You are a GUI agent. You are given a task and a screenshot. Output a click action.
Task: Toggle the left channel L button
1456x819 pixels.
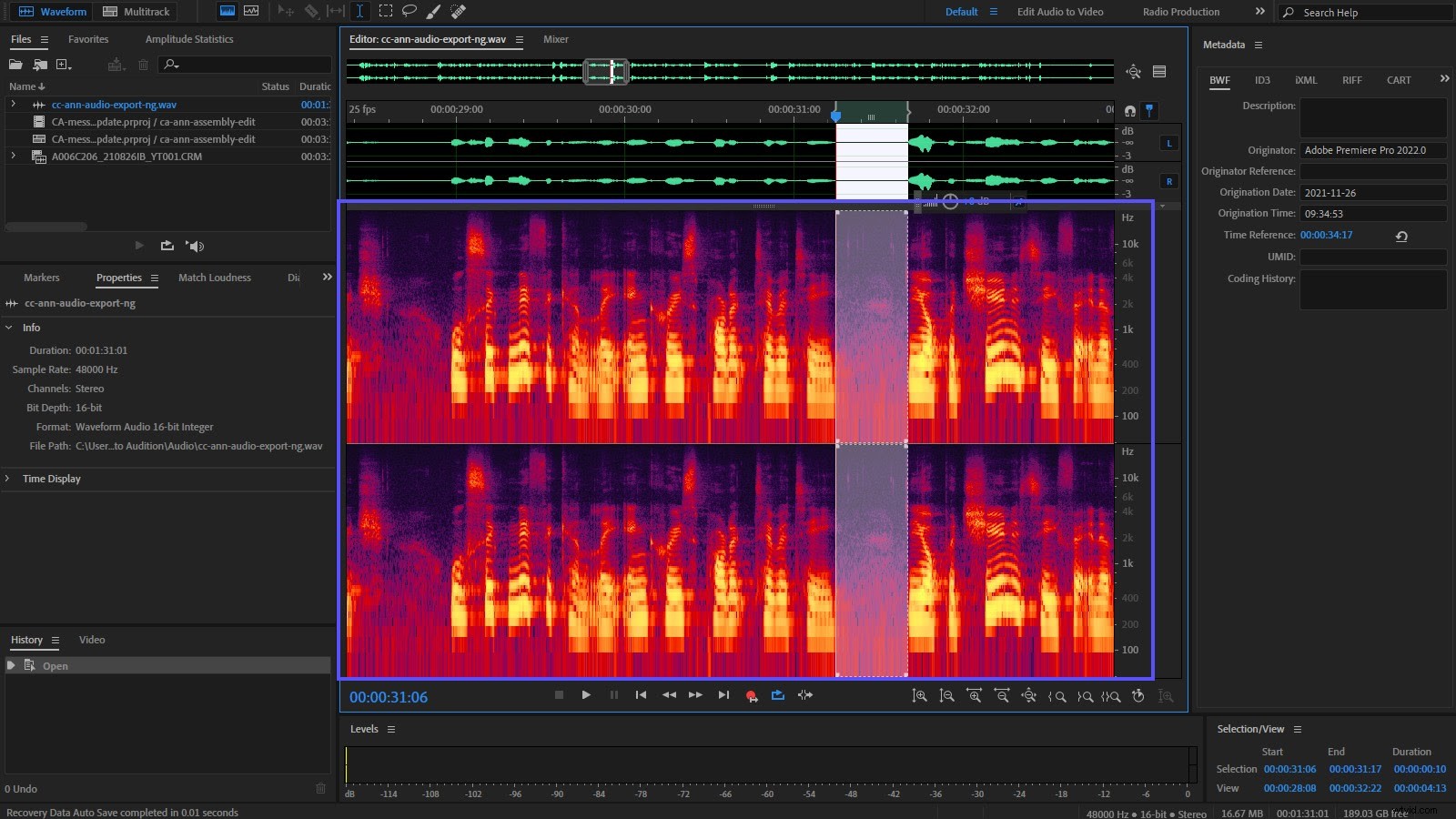click(1168, 143)
